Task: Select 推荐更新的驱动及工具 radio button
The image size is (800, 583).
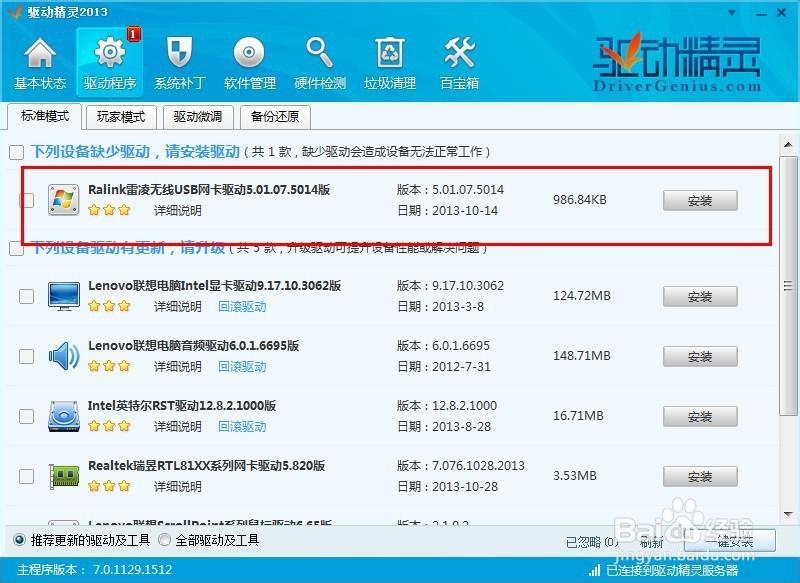Action: click(19, 540)
